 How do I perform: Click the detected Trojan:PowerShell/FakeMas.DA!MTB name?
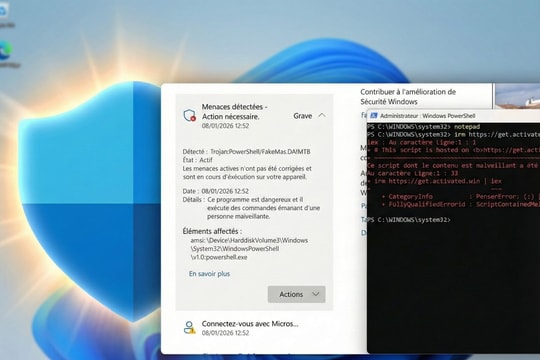pyautogui.click(x=260, y=152)
